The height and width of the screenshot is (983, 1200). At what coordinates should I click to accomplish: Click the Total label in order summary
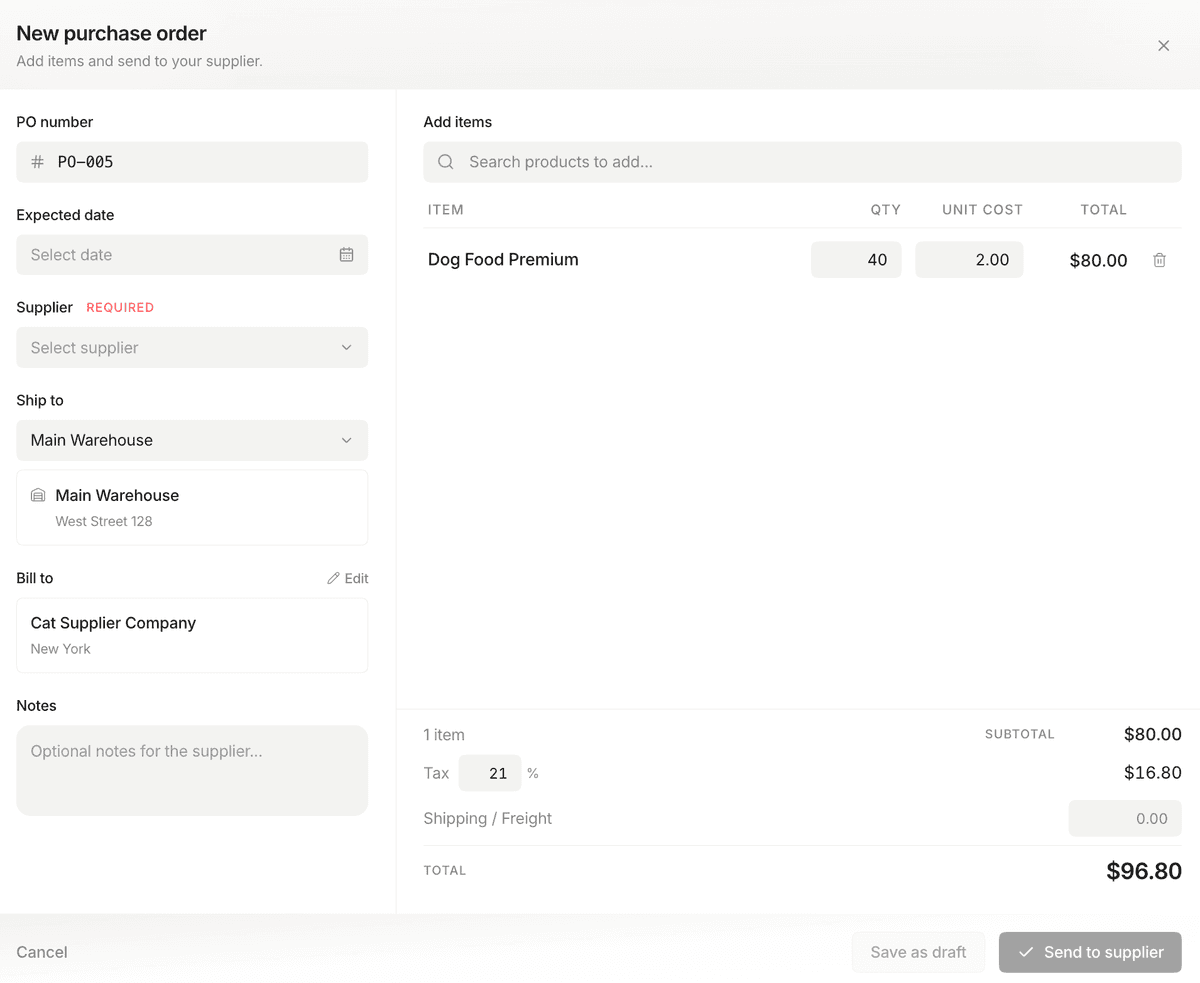(x=445, y=870)
